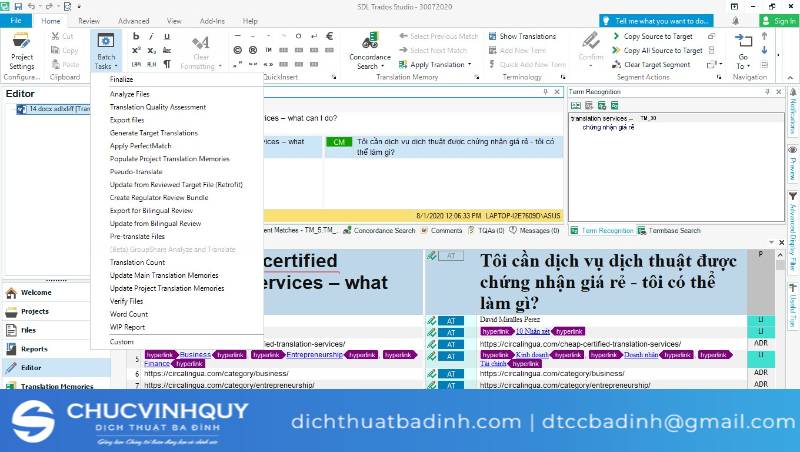Viewport: 800px width, 452px height.
Task: Toggle small caps formatting
Action: tap(167, 50)
